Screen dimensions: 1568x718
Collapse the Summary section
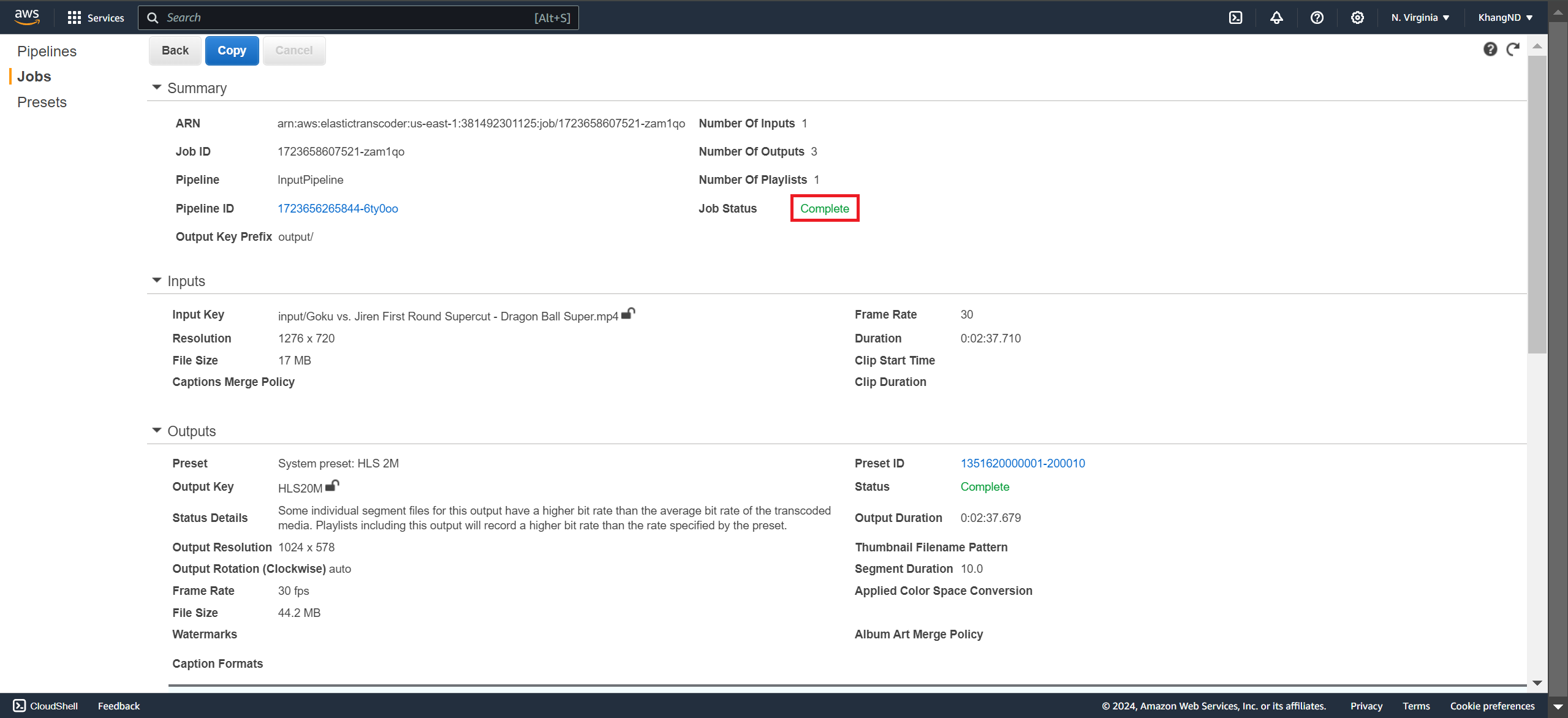point(157,88)
